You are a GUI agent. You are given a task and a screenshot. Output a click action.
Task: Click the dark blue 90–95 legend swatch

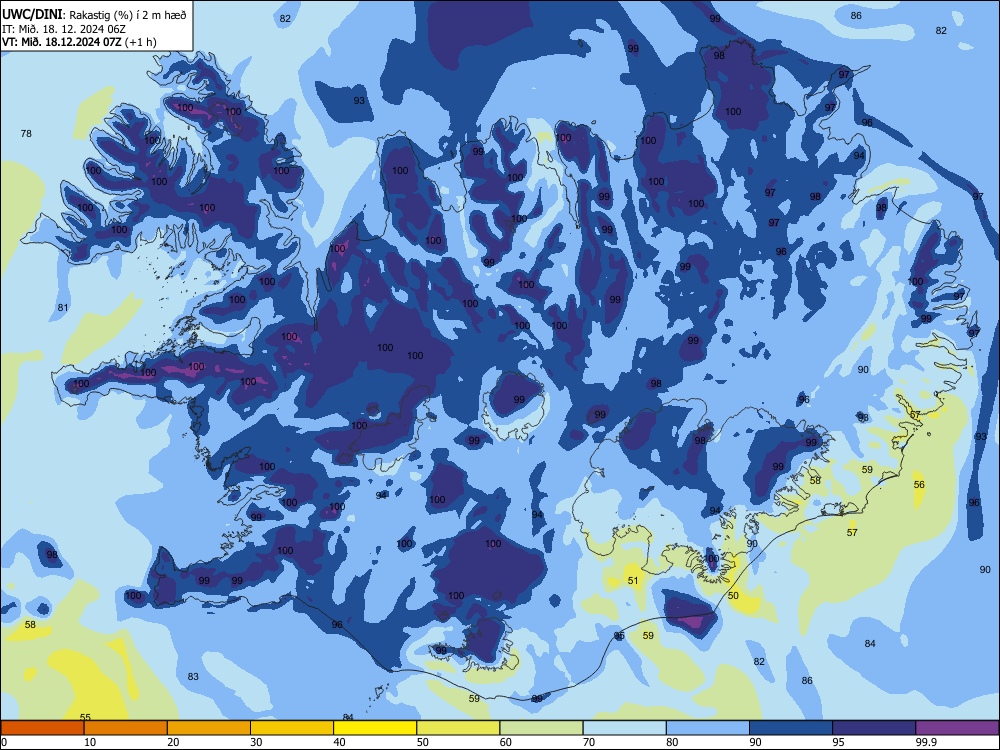coord(791,728)
